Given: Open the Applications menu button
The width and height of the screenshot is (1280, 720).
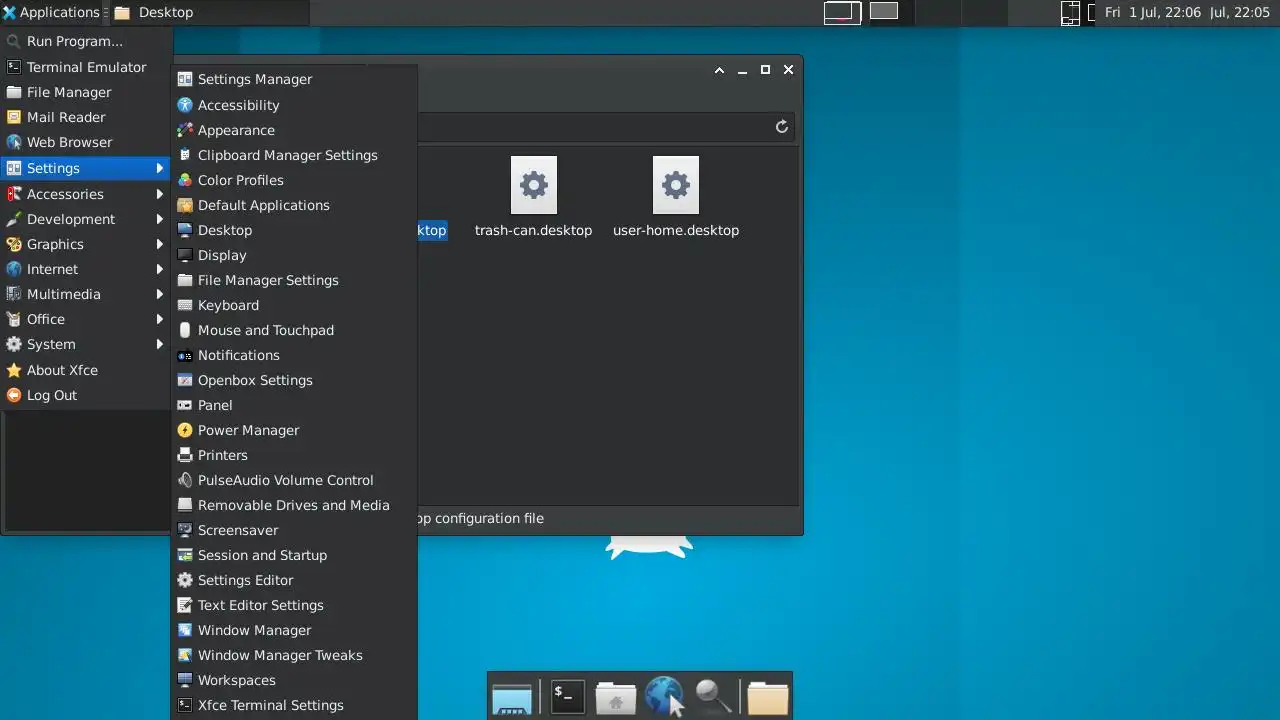Looking at the screenshot, I should (x=52, y=12).
